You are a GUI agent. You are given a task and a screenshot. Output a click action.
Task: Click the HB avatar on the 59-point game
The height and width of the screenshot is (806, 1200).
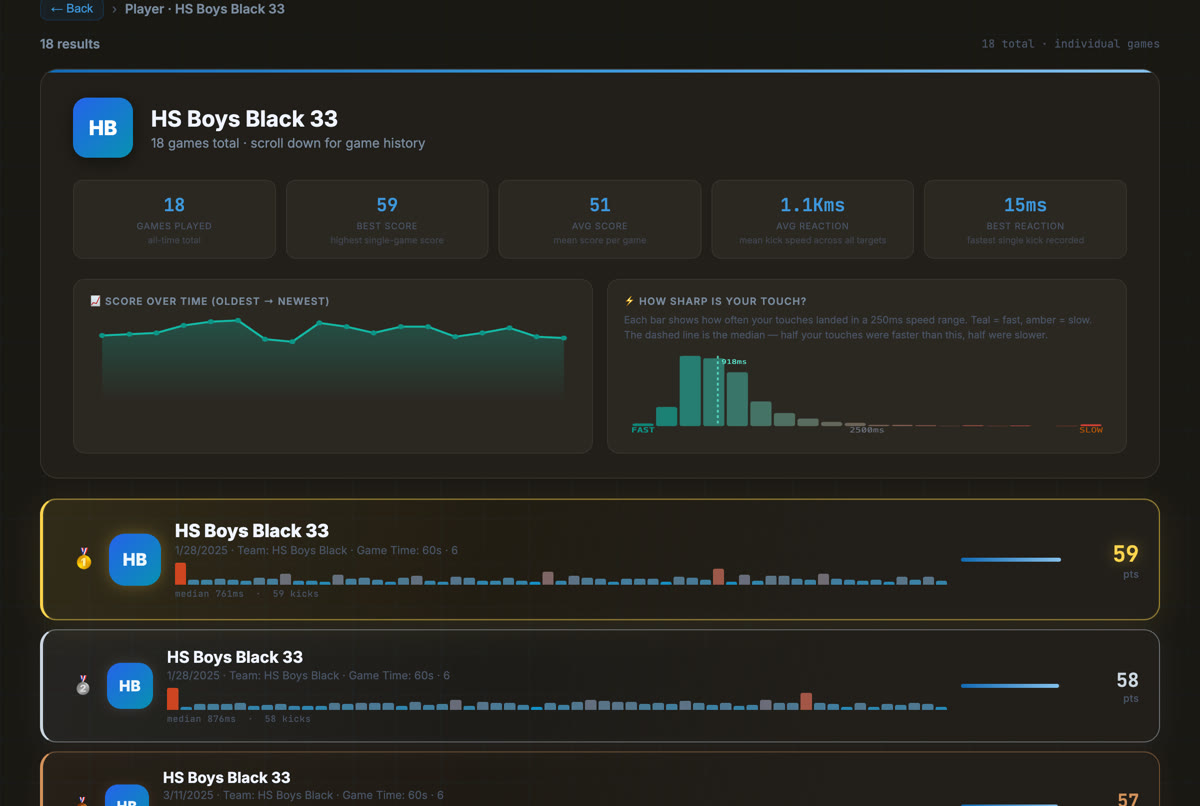point(135,559)
